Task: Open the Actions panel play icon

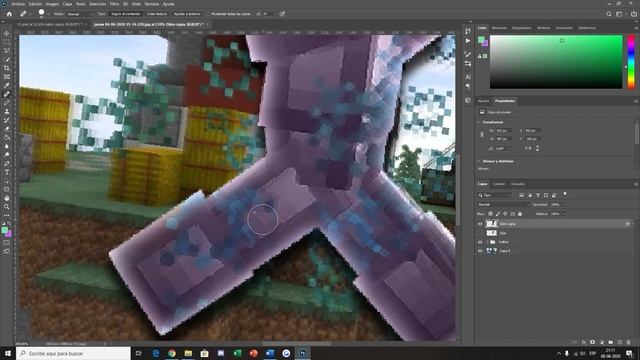Action: [x=468, y=41]
